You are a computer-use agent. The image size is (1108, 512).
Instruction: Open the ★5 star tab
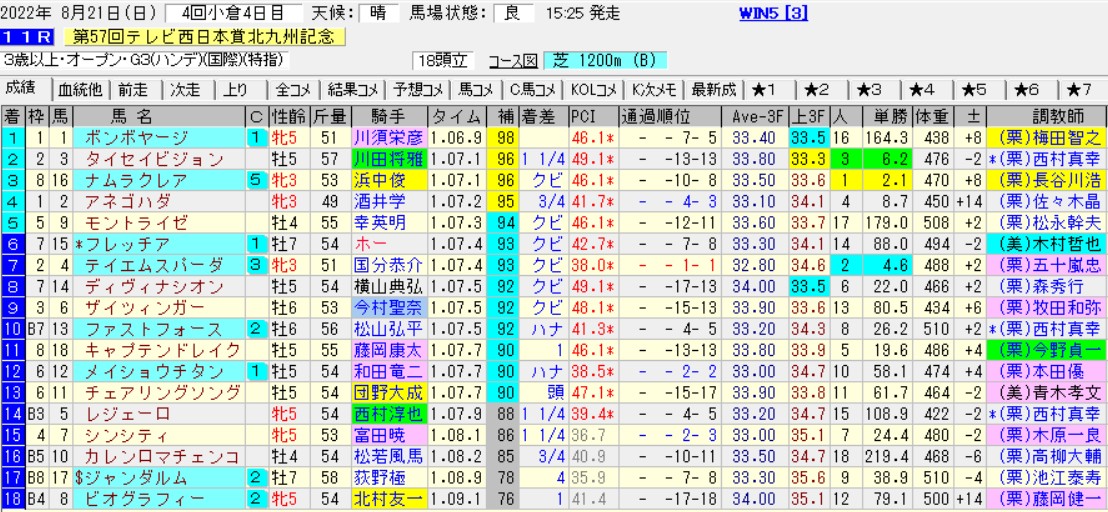tap(966, 88)
